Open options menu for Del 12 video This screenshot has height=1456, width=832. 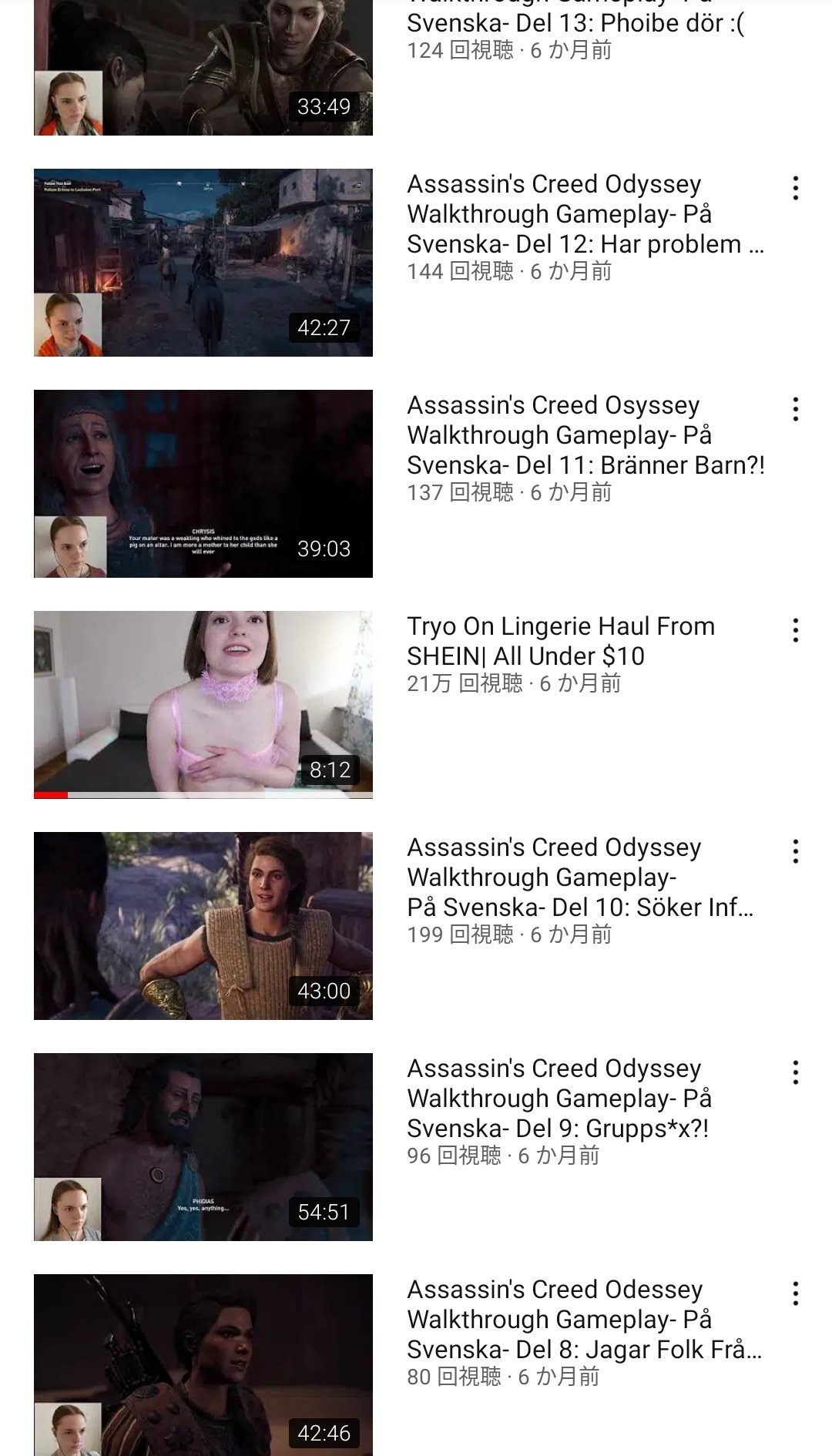coord(795,188)
